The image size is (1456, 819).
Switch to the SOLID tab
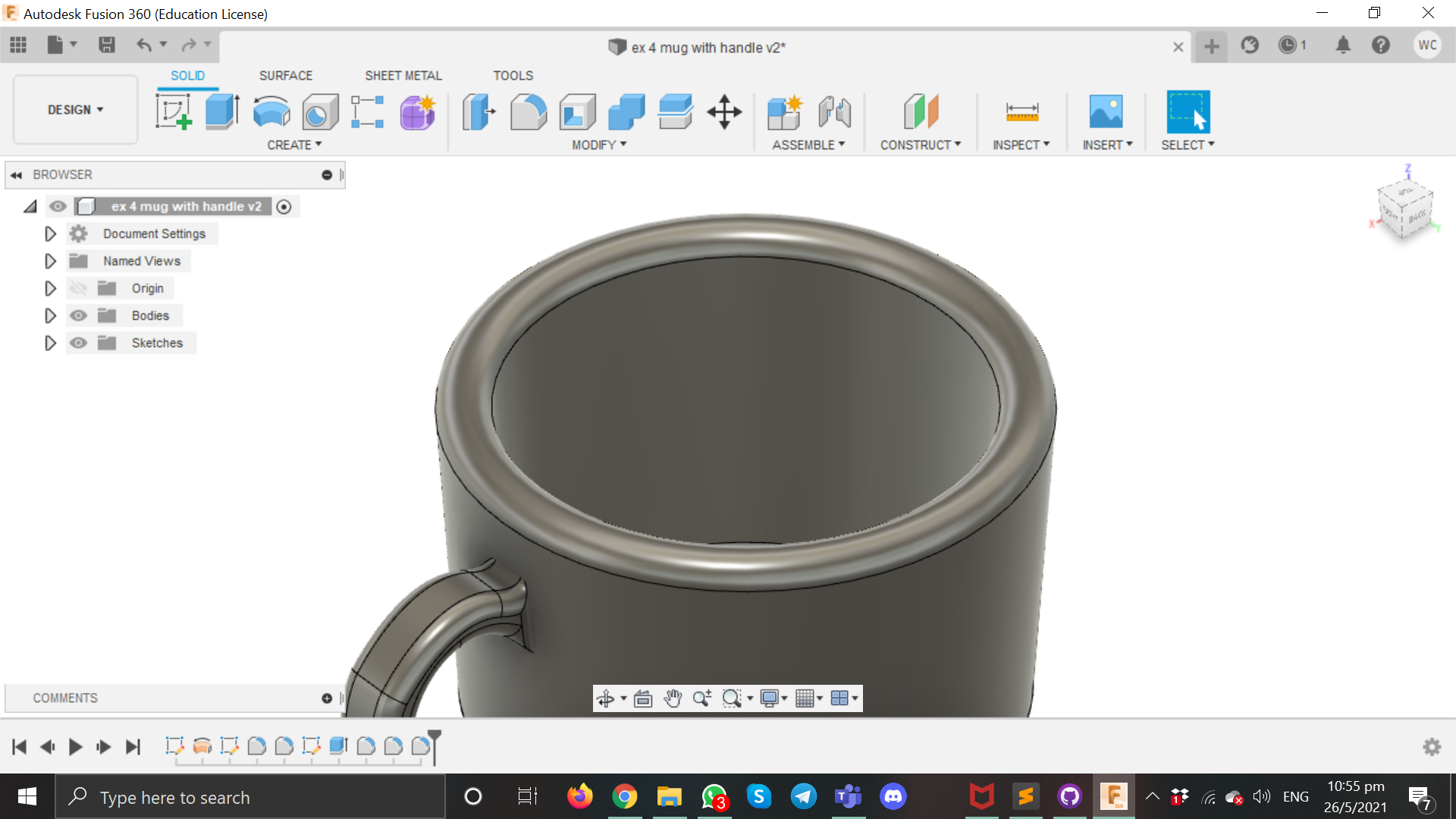pyautogui.click(x=187, y=76)
